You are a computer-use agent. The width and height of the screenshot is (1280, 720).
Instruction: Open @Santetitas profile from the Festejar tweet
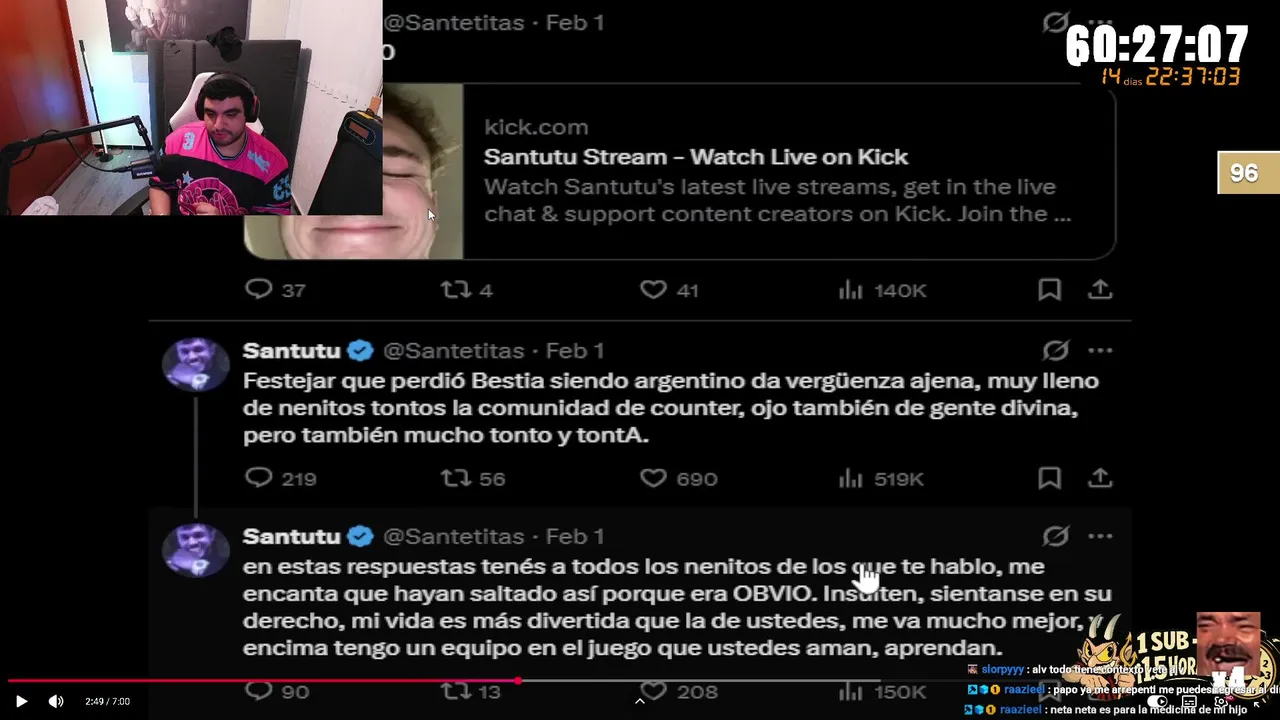(454, 350)
